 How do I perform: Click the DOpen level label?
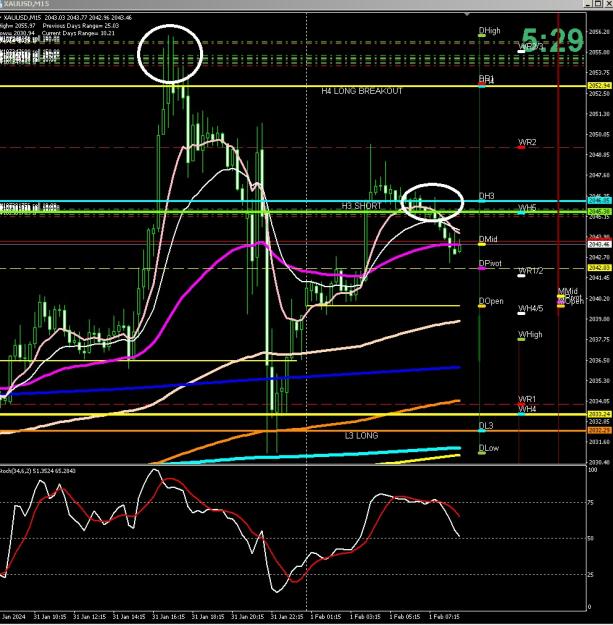pos(491,301)
